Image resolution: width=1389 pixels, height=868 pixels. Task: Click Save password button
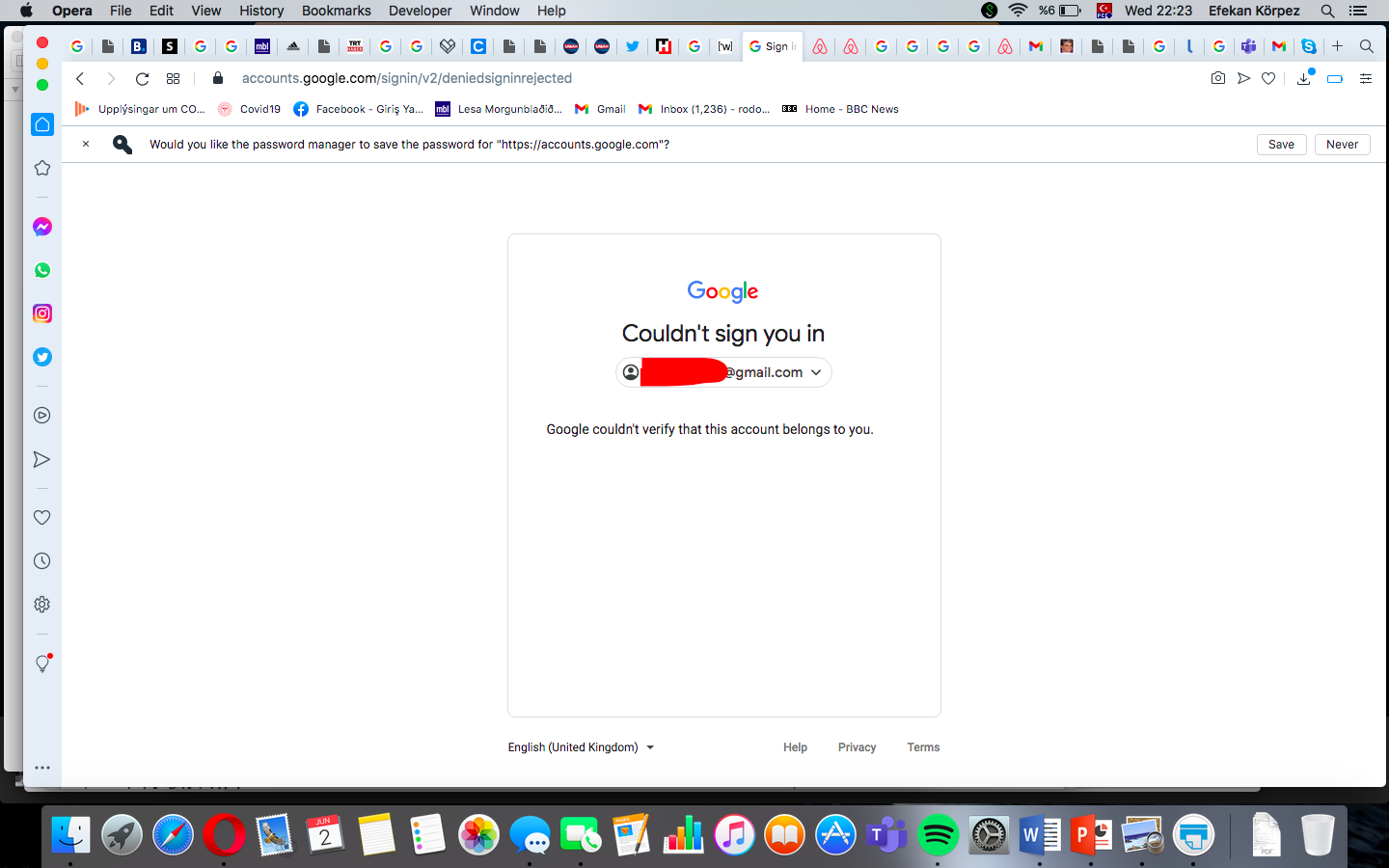click(x=1282, y=145)
